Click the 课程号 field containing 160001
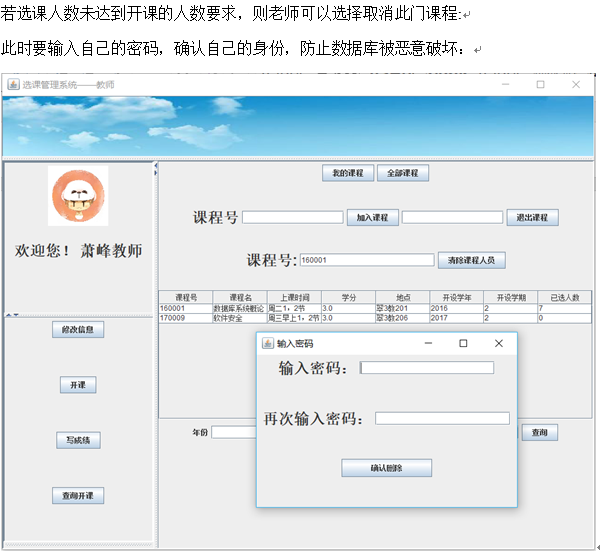The width and height of the screenshot is (600, 557). (x=367, y=260)
